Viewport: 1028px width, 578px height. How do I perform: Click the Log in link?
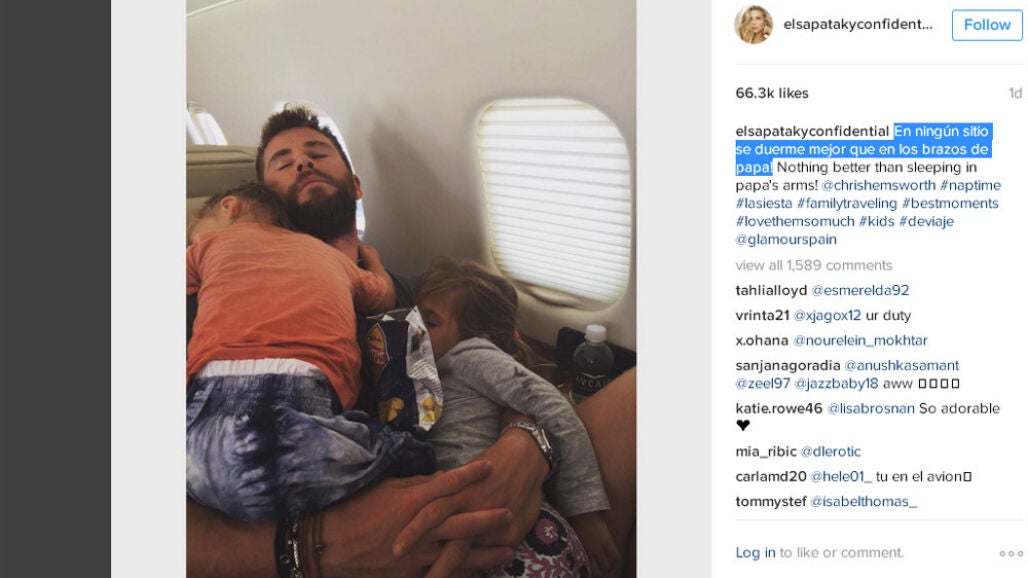(755, 552)
